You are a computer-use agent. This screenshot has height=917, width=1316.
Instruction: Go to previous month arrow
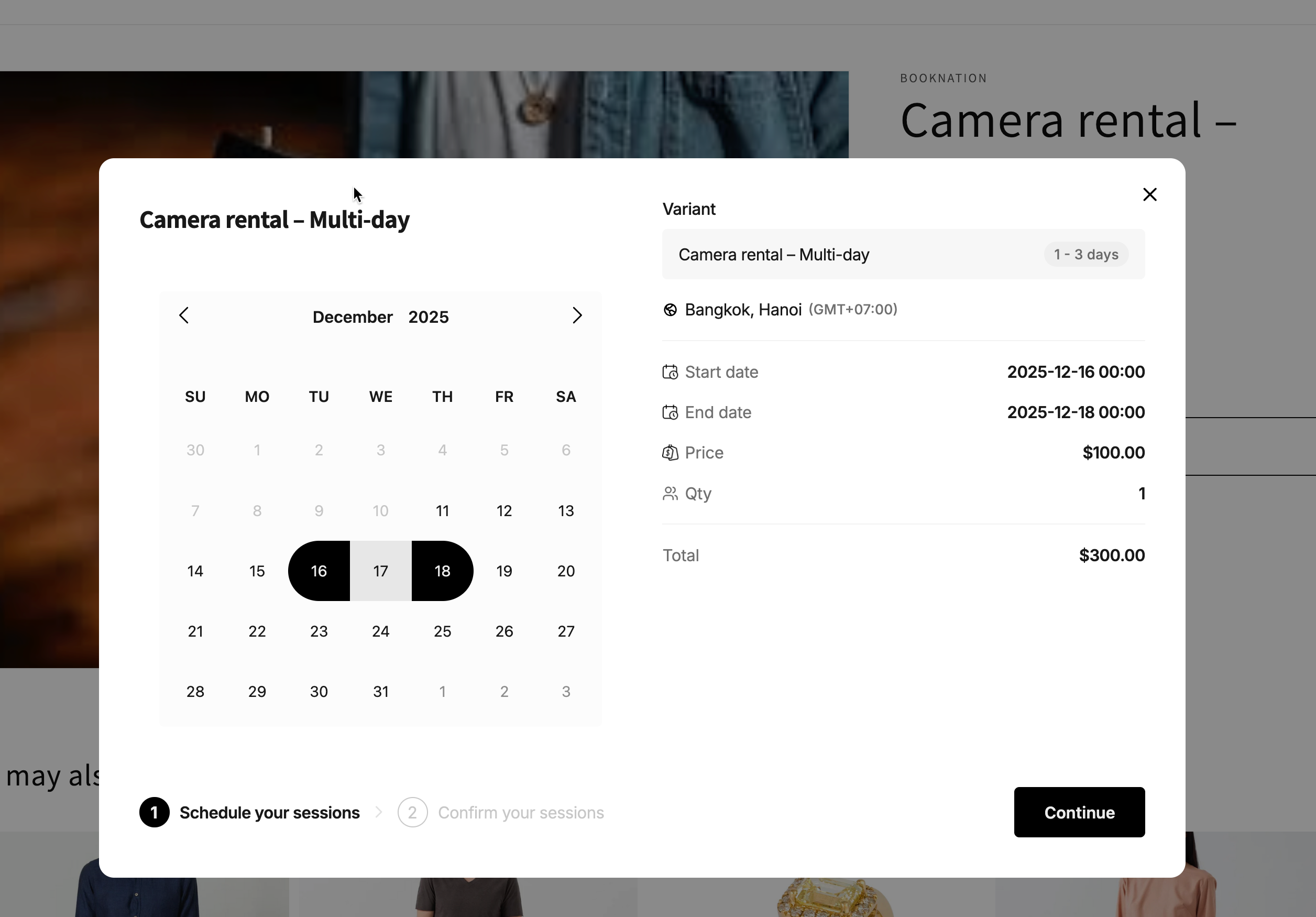pos(184,315)
